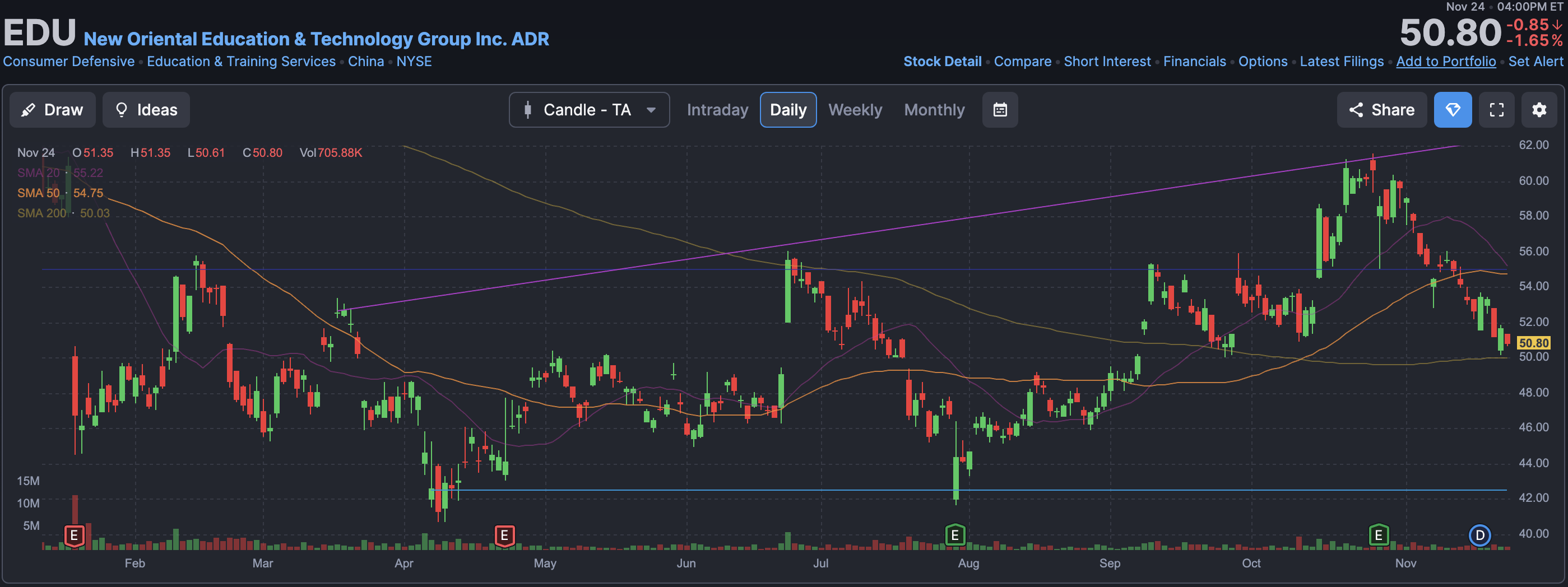Image resolution: width=1568 pixels, height=587 pixels.
Task: Click the large 50.80 last price
Action: click(x=1450, y=32)
